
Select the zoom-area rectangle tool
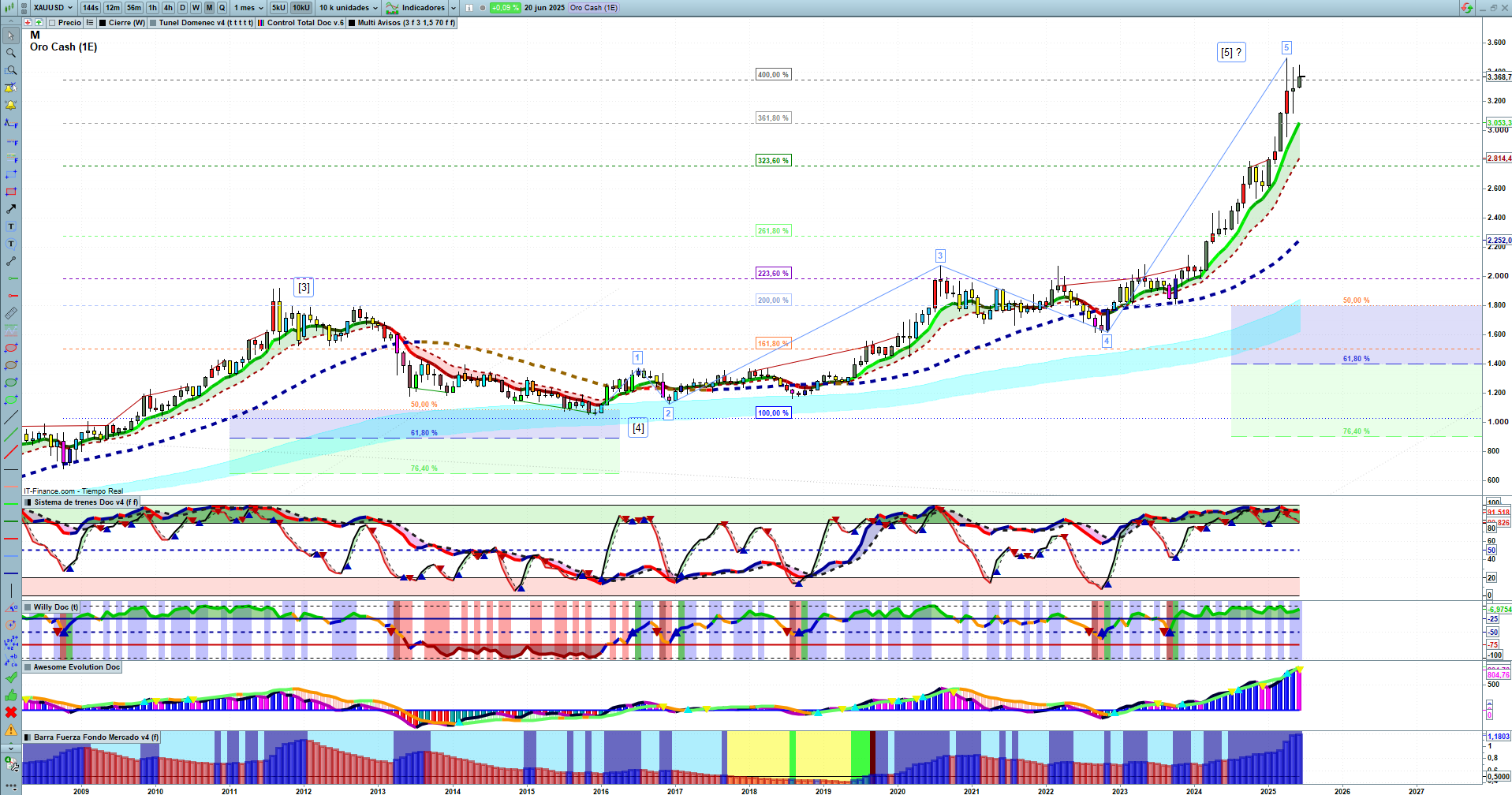point(10,70)
